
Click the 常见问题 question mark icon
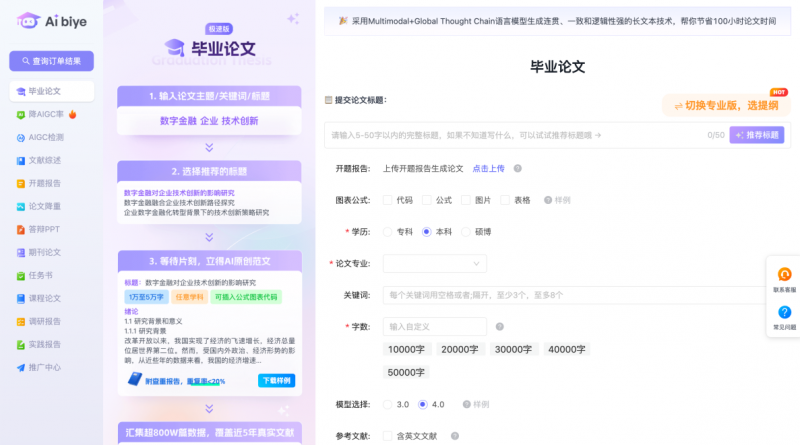point(784,312)
